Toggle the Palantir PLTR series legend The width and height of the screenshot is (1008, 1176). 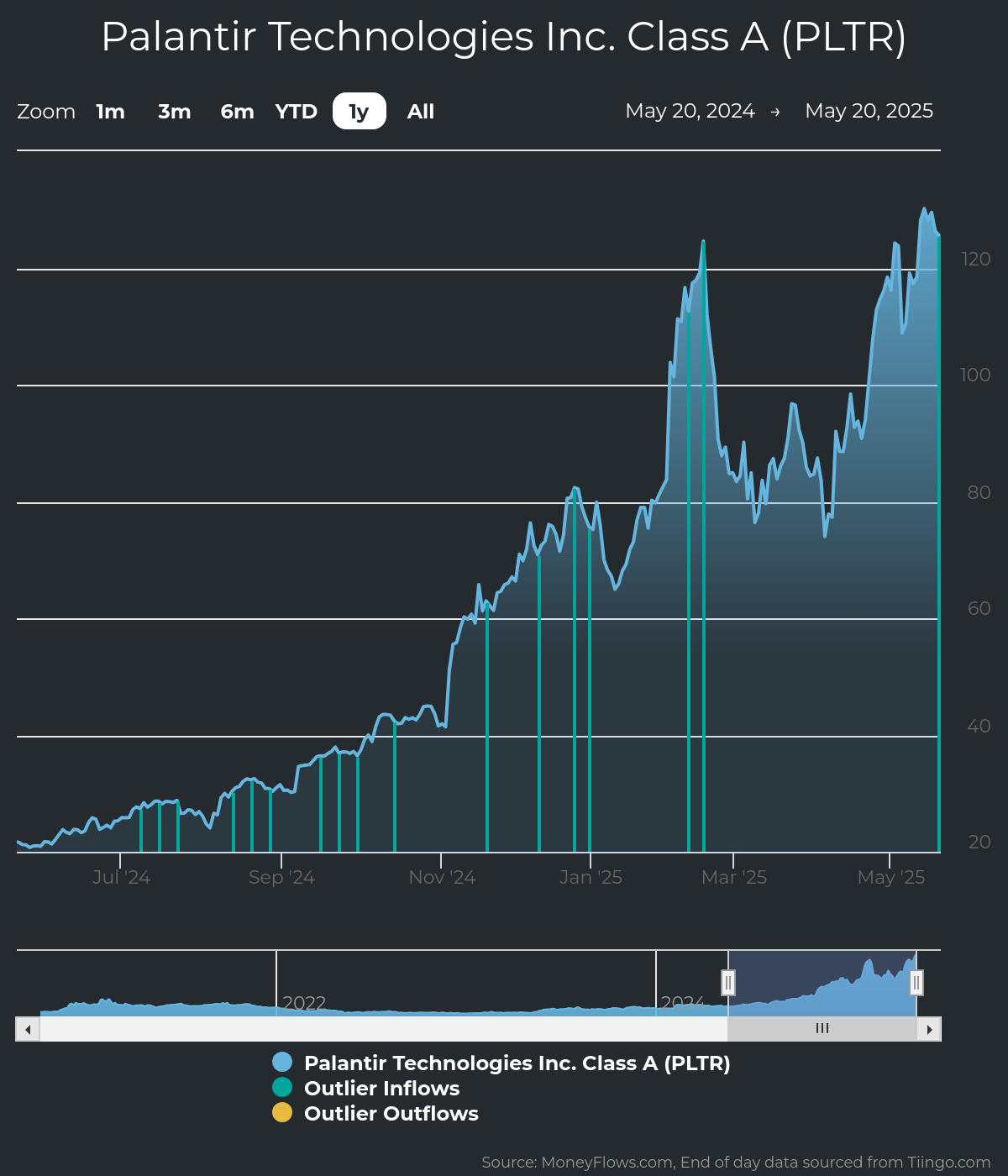[501, 1063]
